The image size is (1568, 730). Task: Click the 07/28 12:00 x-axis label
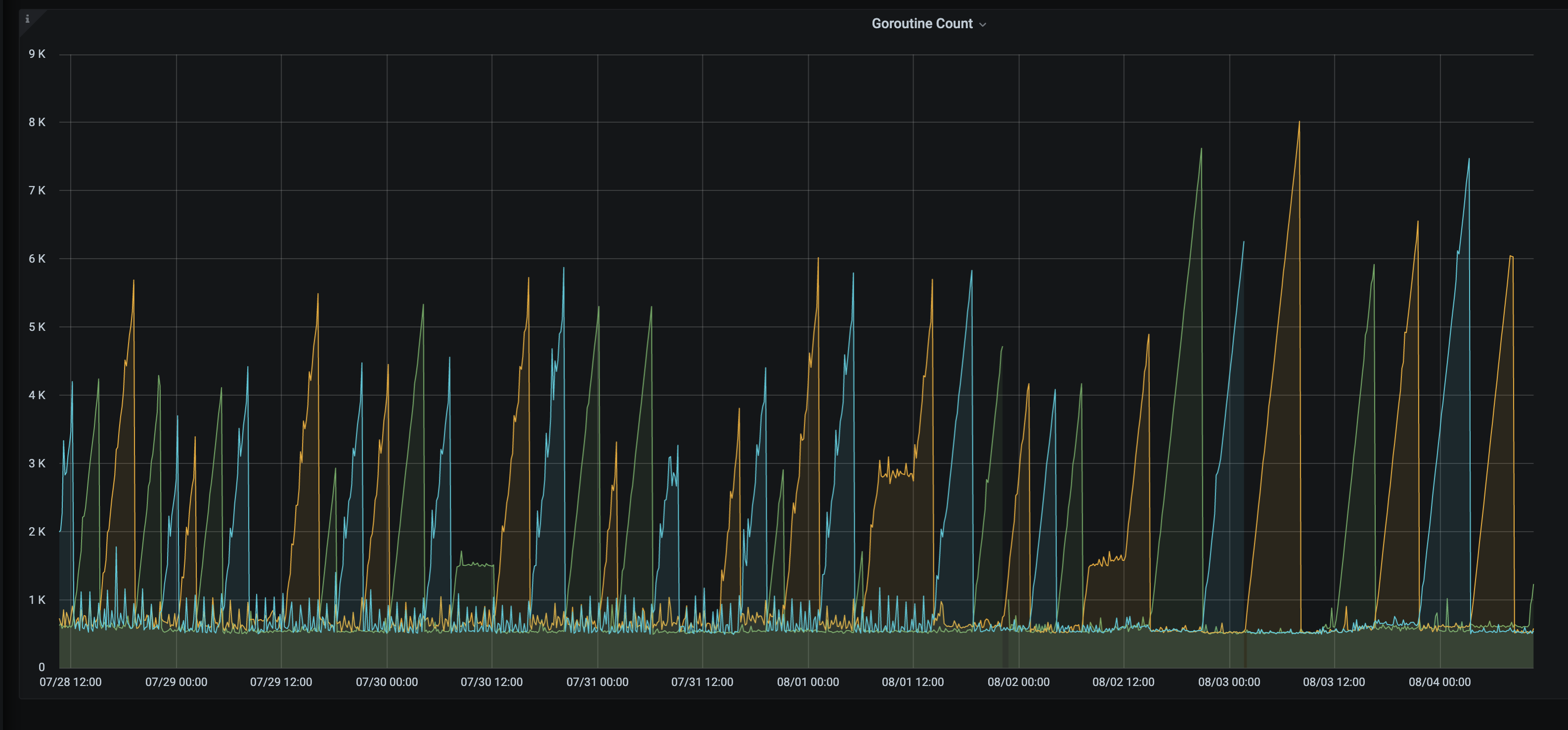pyautogui.click(x=71, y=682)
